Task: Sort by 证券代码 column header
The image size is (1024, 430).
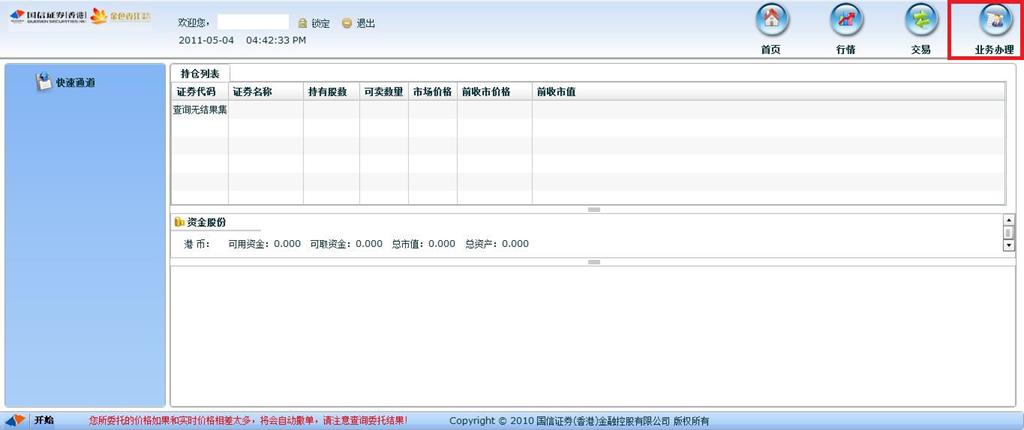Action: pos(194,92)
